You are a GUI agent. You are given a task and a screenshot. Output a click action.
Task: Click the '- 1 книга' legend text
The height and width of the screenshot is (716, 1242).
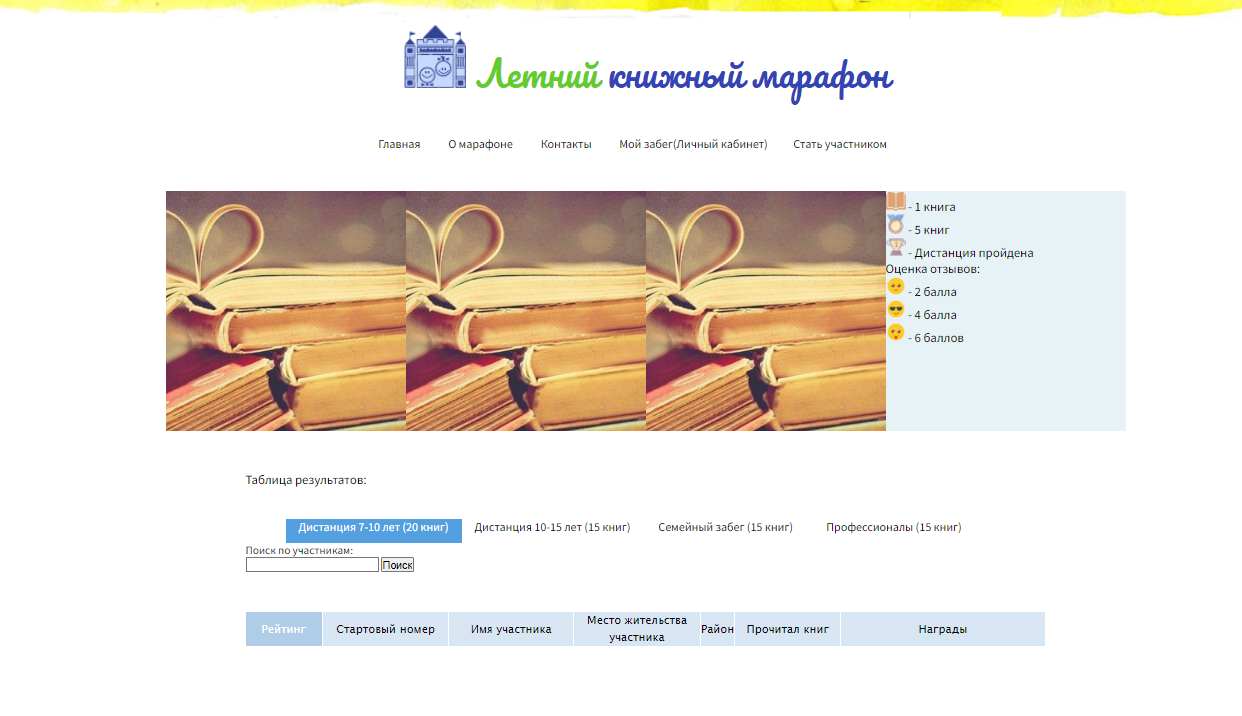click(x=932, y=207)
